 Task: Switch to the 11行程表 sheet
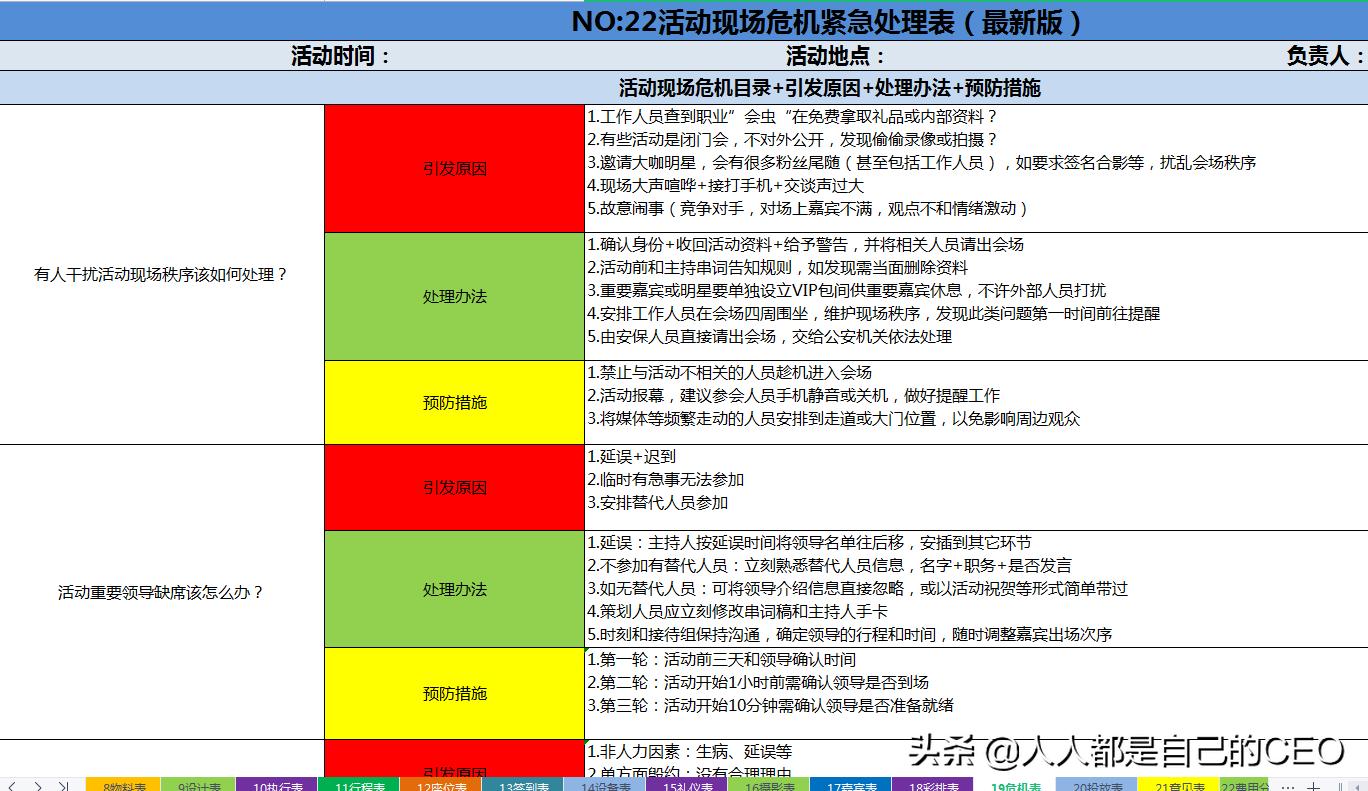[x=358, y=787]
